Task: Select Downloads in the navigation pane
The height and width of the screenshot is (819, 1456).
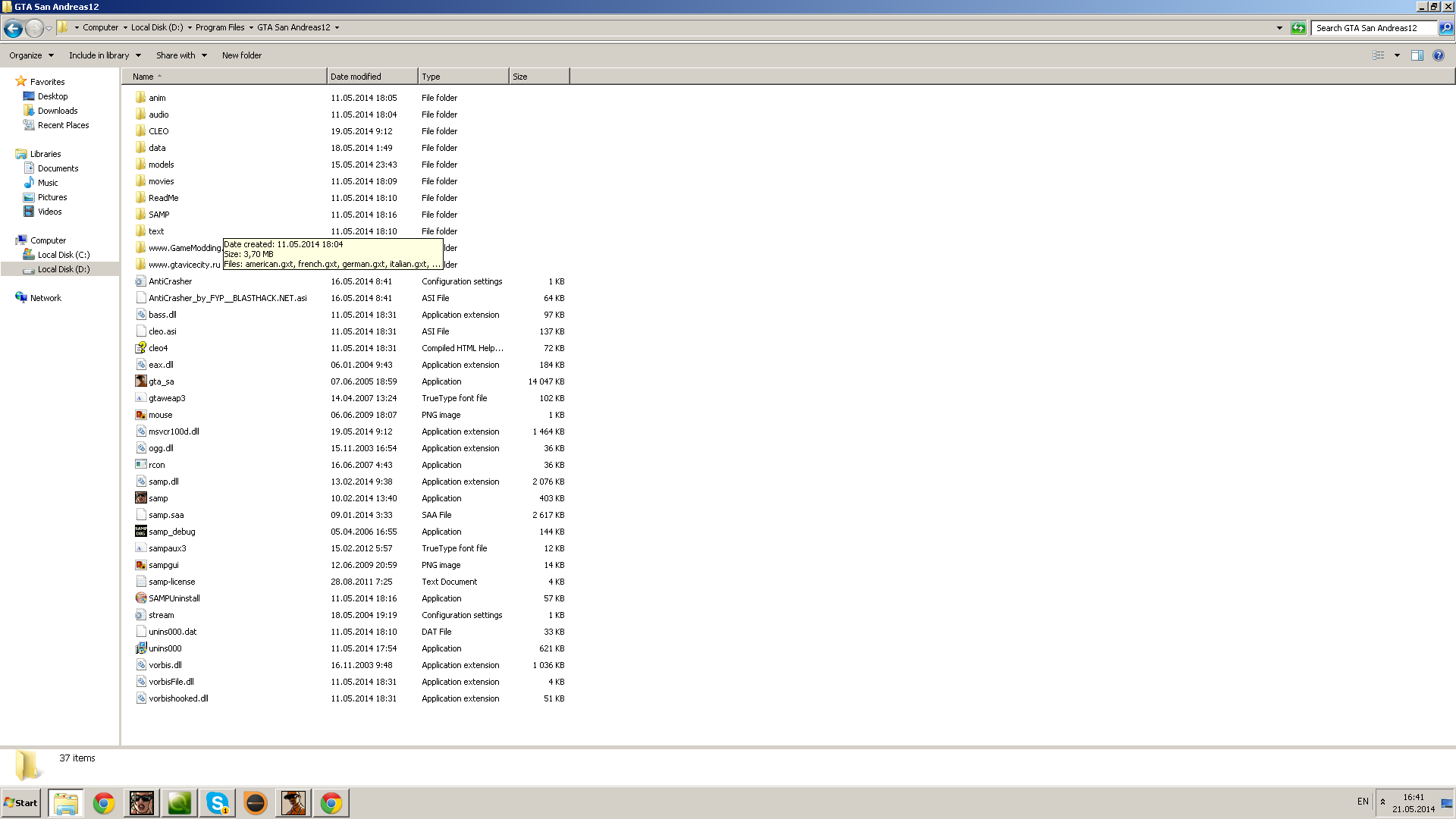Action: [58, 111]
